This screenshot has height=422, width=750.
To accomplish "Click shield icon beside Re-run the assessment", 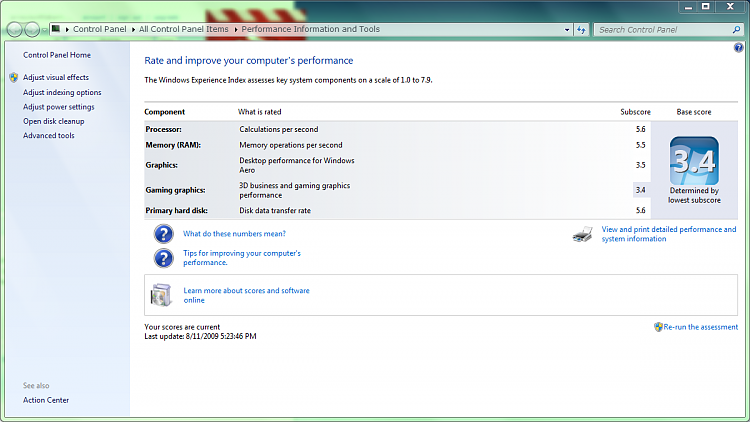I will pos(658,327).
